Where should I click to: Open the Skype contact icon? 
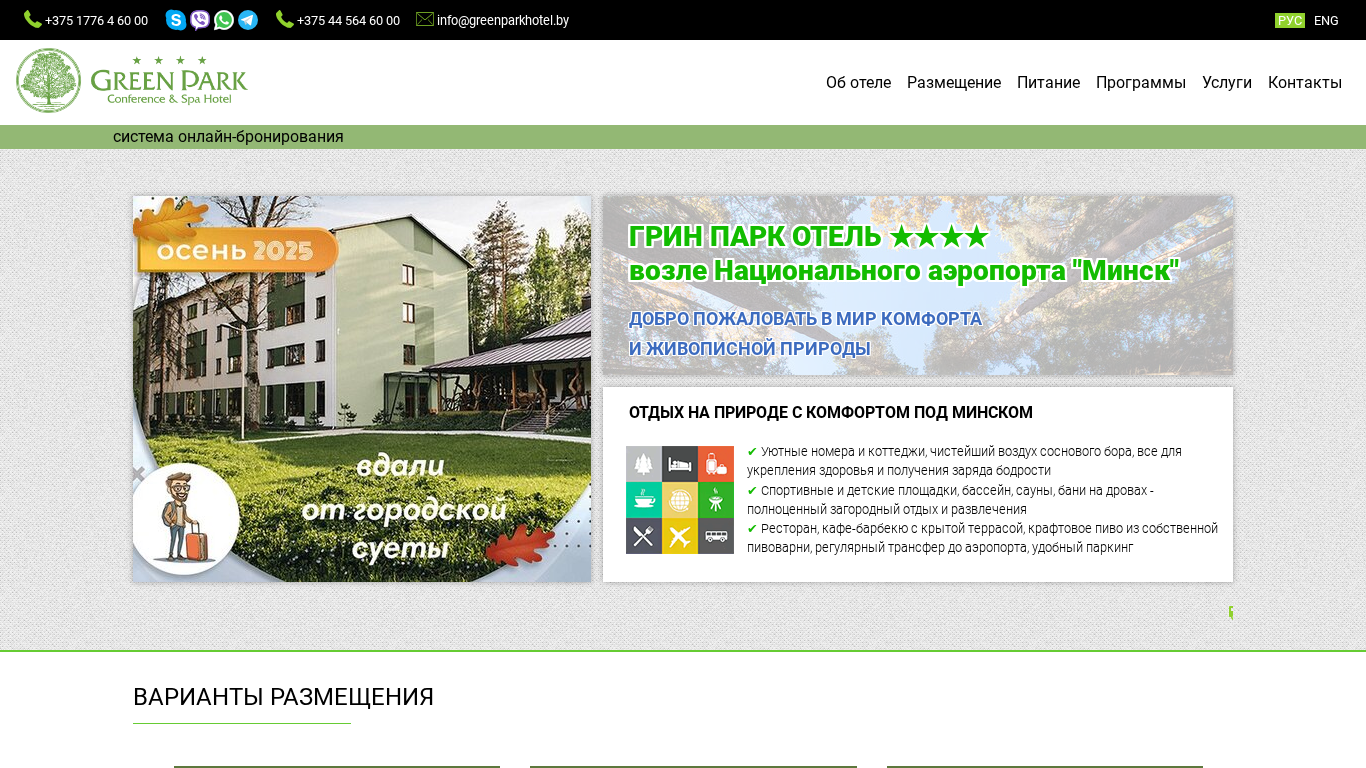tap(176, 20)
